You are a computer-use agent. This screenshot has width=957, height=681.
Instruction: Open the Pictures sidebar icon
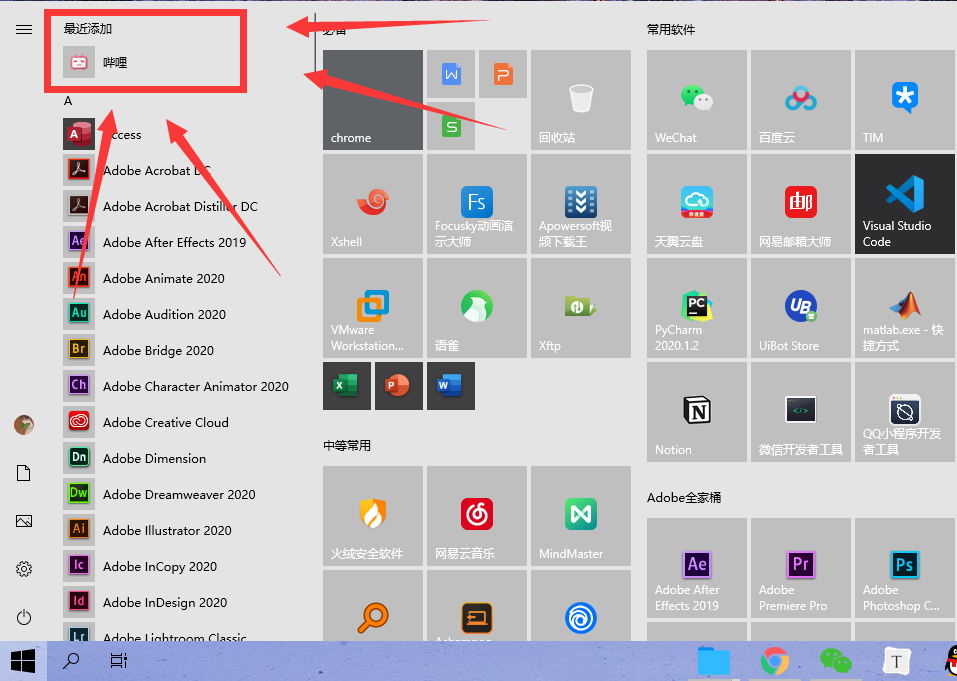pyautogui.click(x=24, y=521)
